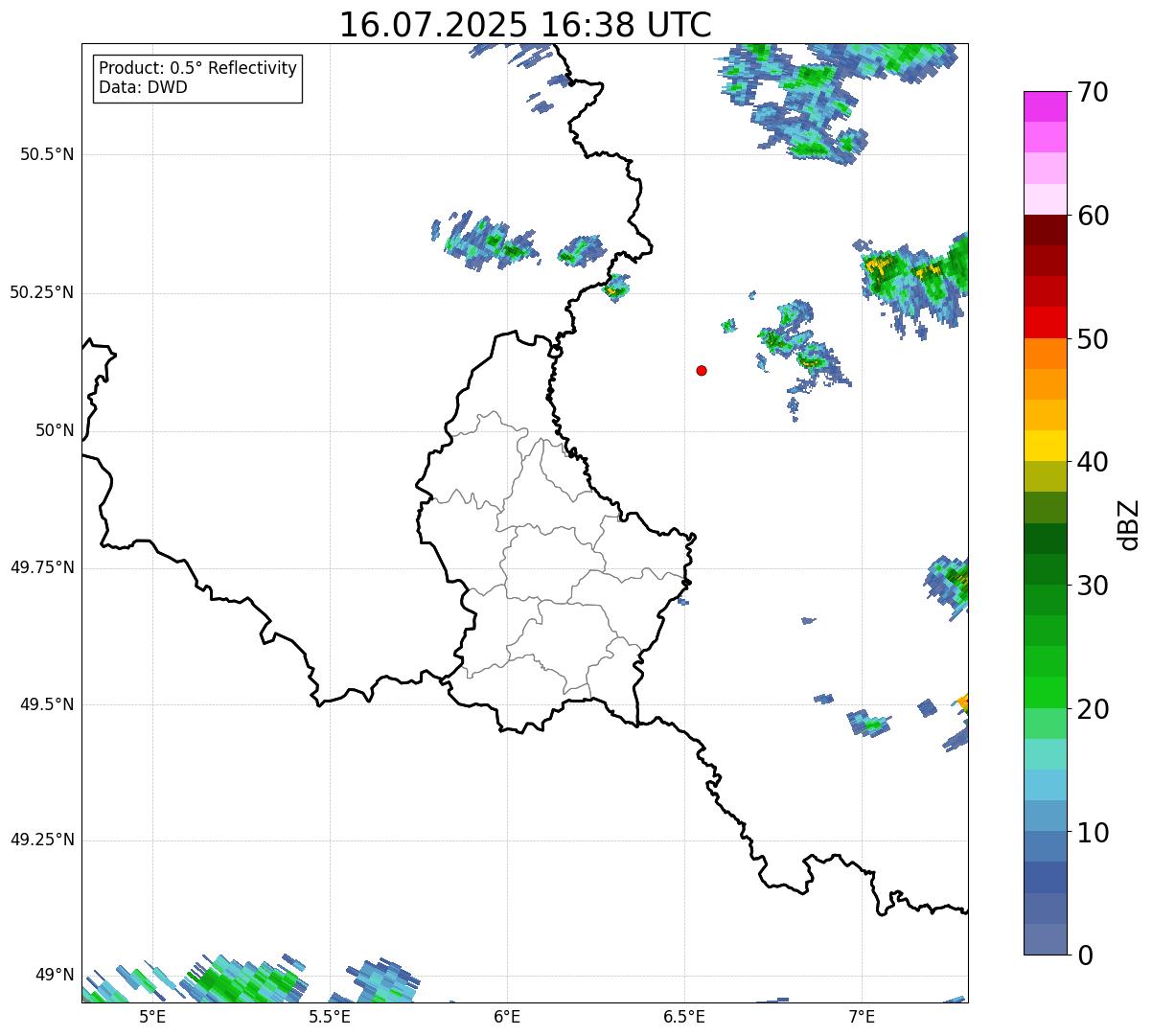Click the yellow colorbar segment above 40
1152x1036 pixels.
pyautogui.click(x=1046, y=446)
